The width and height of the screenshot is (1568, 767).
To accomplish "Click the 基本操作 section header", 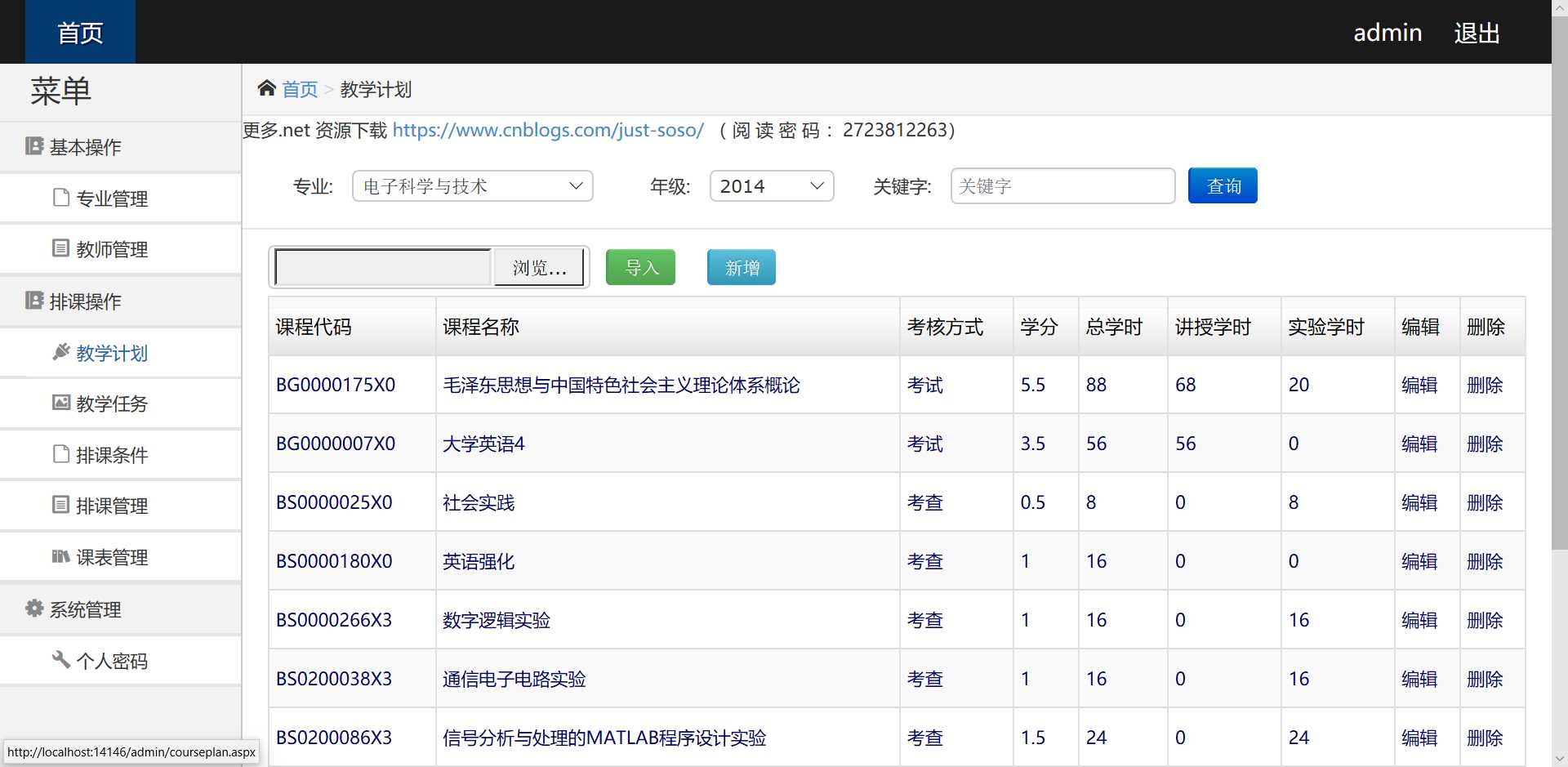I will 121,147.
